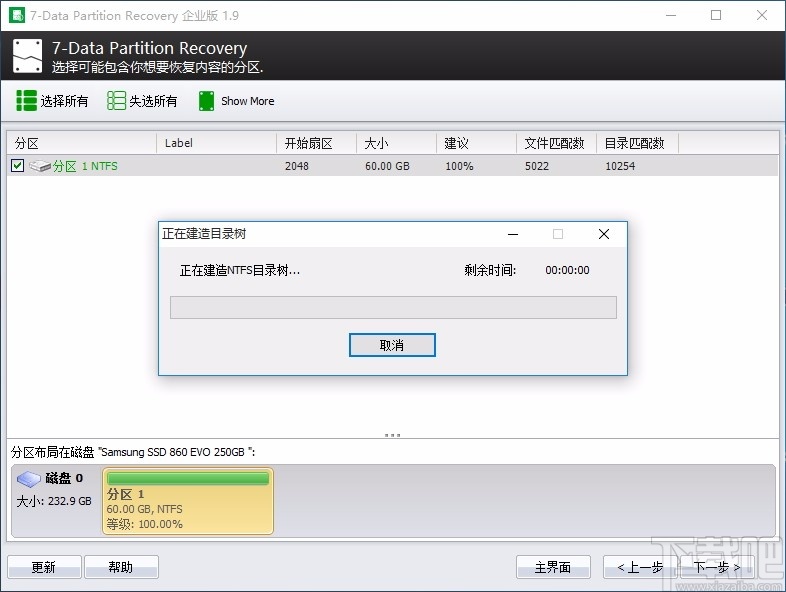Sort by the 分区 column header
The height and width of the screenshot is (592, 786).
82,143
